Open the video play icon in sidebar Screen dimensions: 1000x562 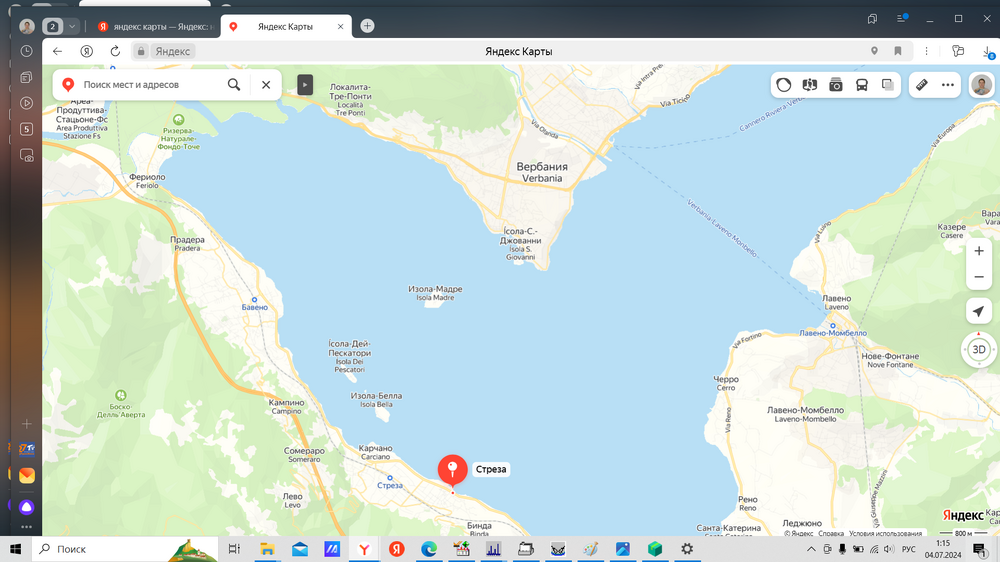point(26,103)
